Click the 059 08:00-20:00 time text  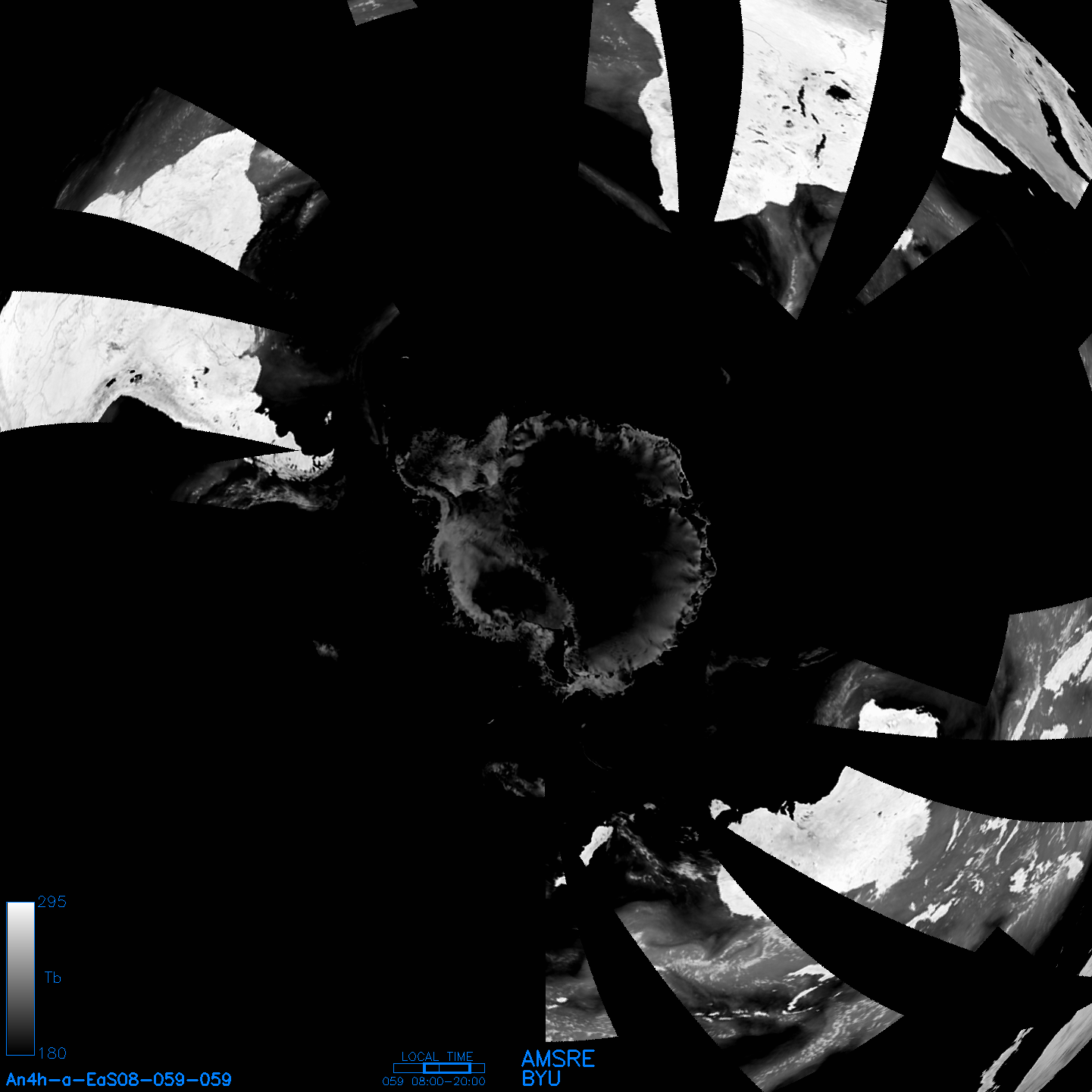click(434, 1081)
